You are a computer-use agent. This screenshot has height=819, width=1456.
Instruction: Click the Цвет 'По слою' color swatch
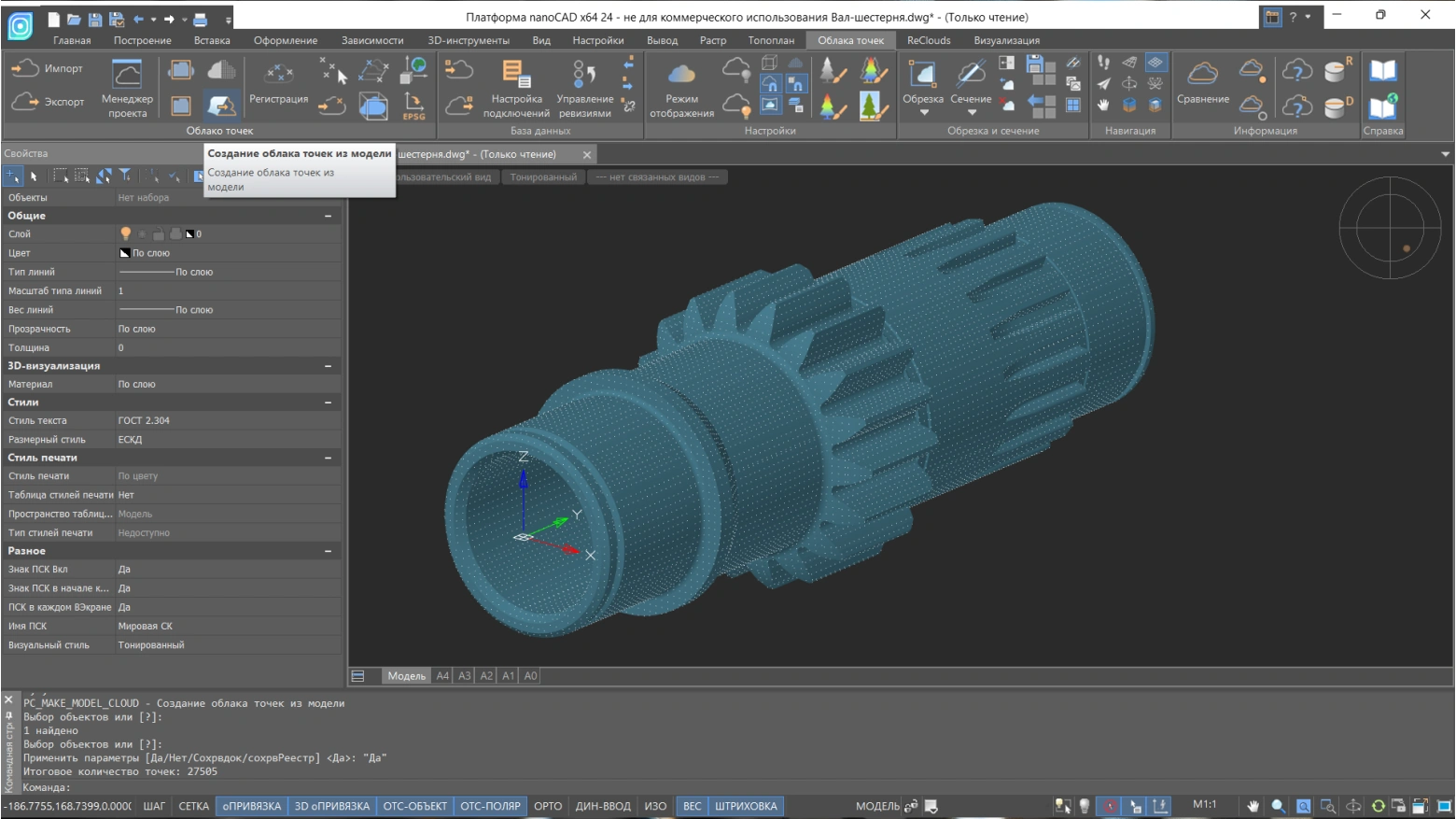tap(125, 253)
